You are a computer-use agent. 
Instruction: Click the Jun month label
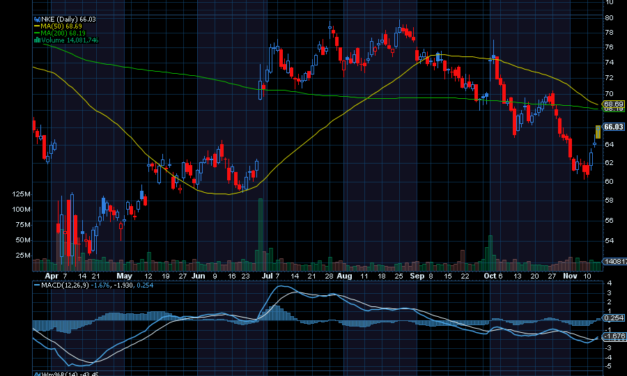pos(198,276)
